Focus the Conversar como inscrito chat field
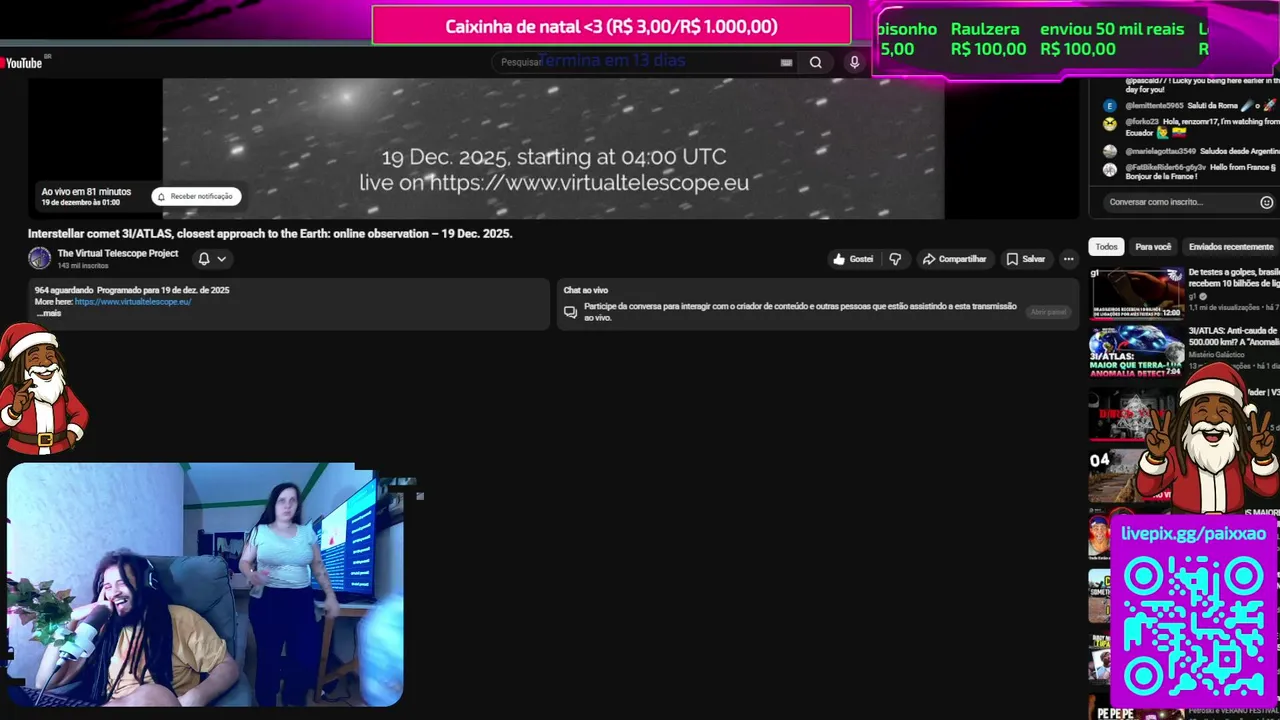 [1182, 202]
